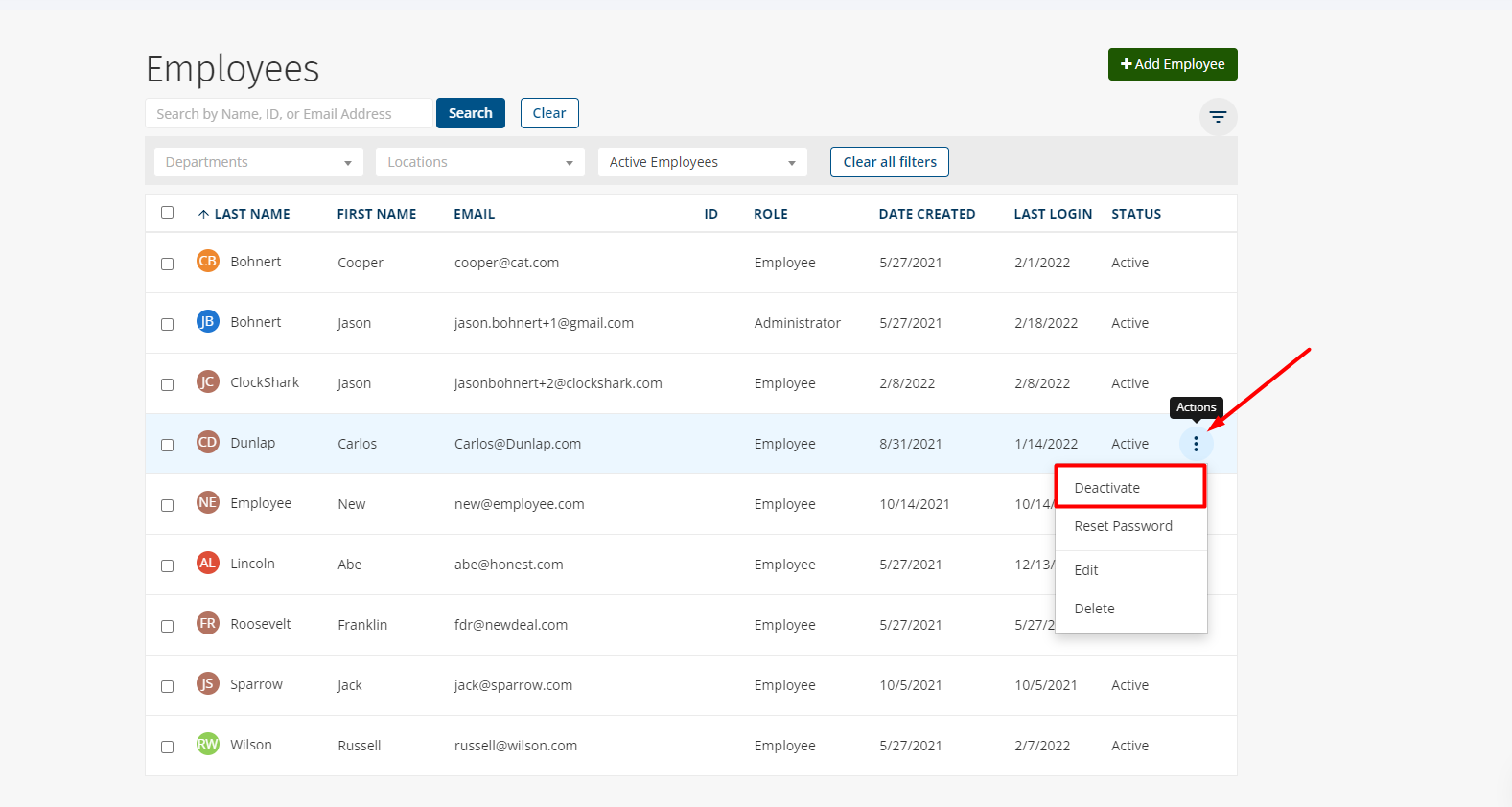Click the sort arrow beside Last Name
Viewport: 1512px width, 807px height.
203,215
